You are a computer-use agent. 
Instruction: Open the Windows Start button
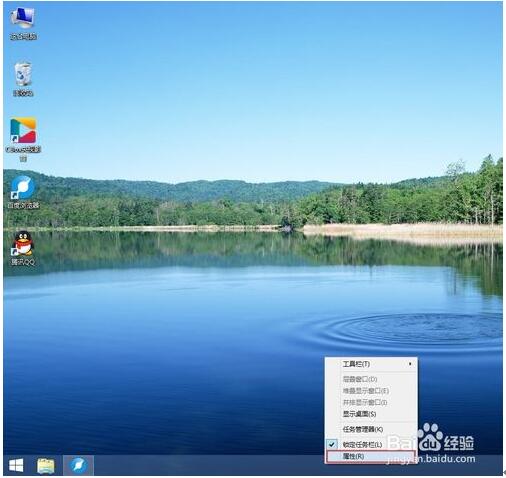tap(16, 465)
